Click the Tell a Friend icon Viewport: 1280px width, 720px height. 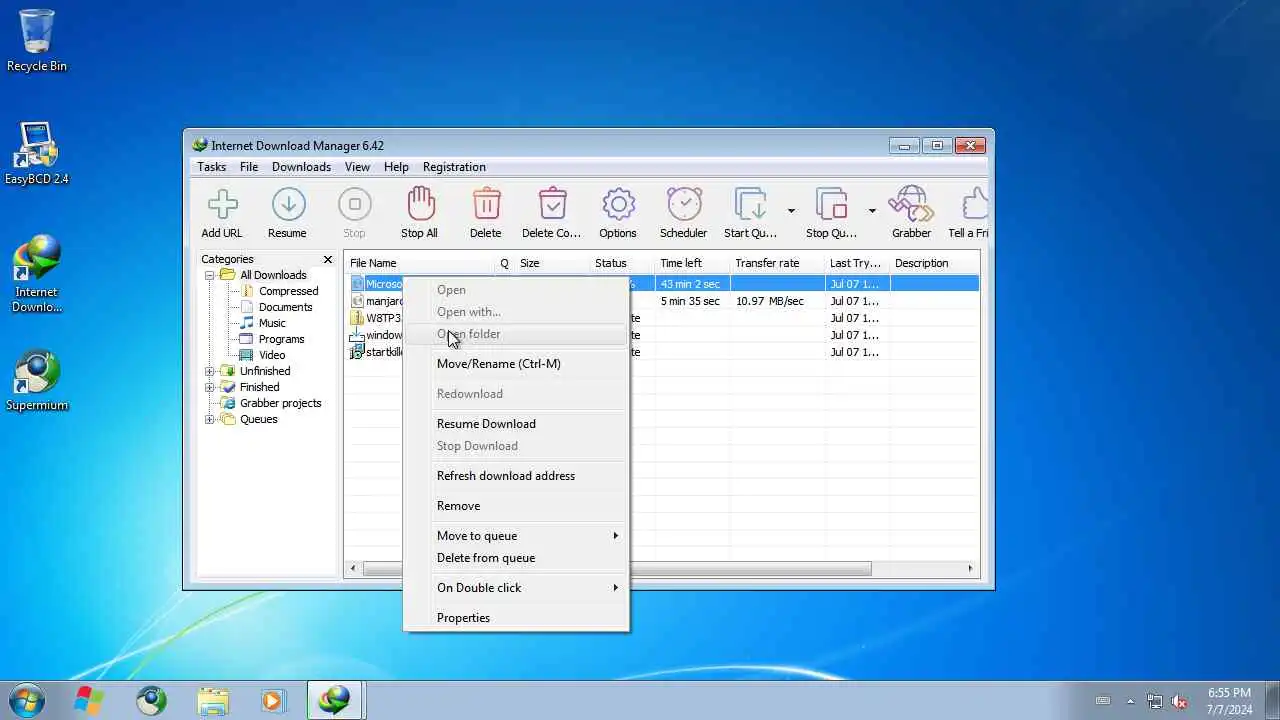pyautogui.click(x=975, y=205)
